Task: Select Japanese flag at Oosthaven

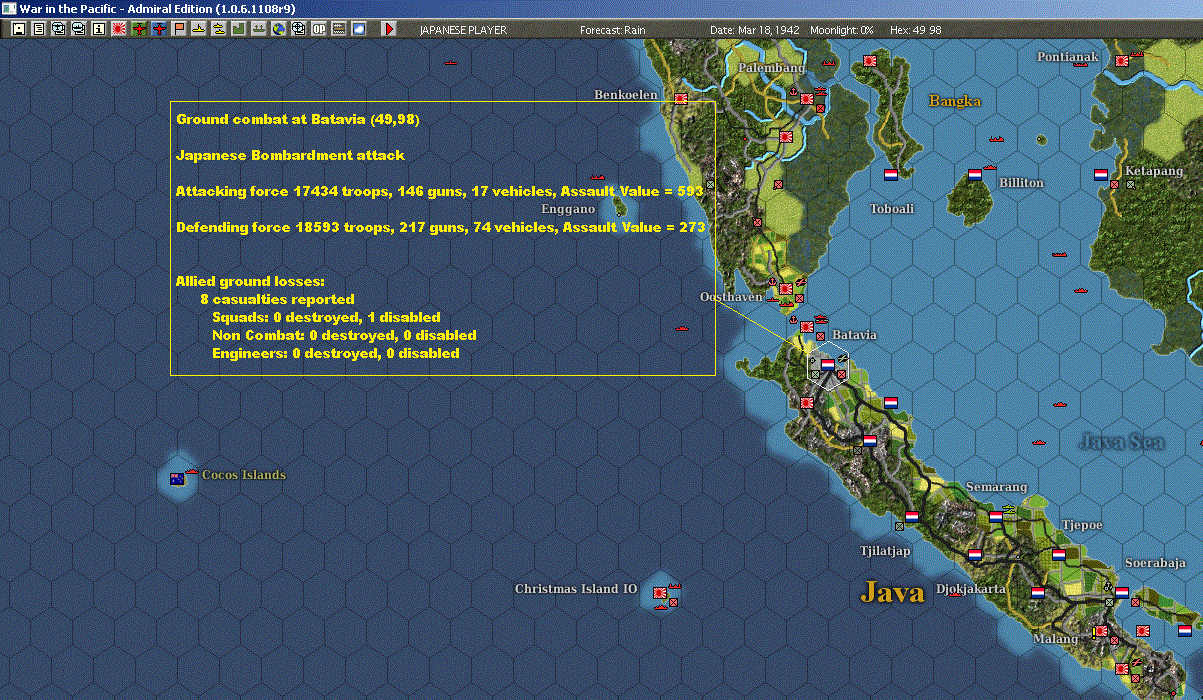Action: click(786, 289)
